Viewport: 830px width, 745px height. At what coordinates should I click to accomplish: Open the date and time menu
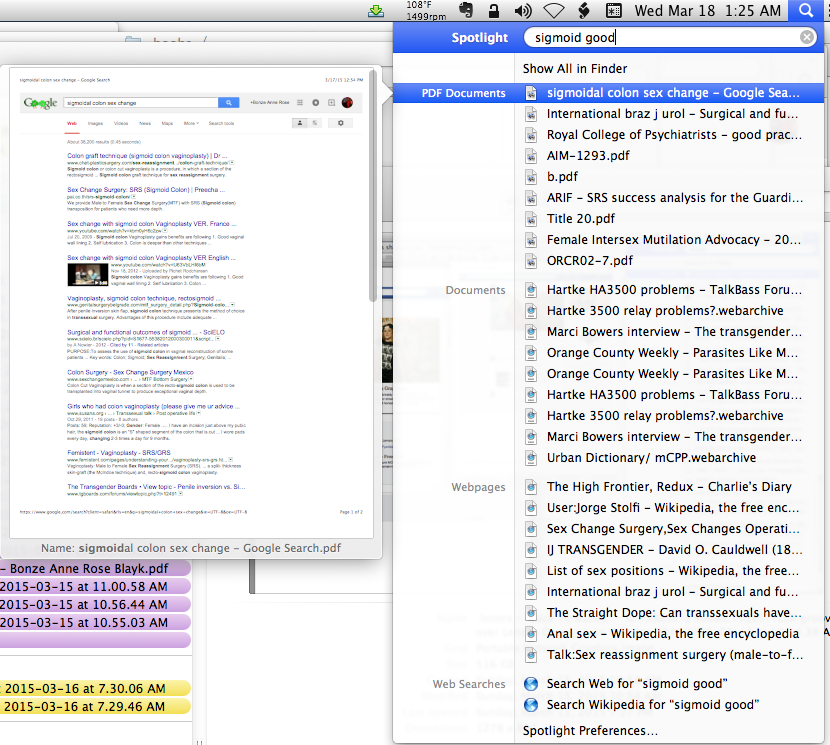tap(708, 11)
